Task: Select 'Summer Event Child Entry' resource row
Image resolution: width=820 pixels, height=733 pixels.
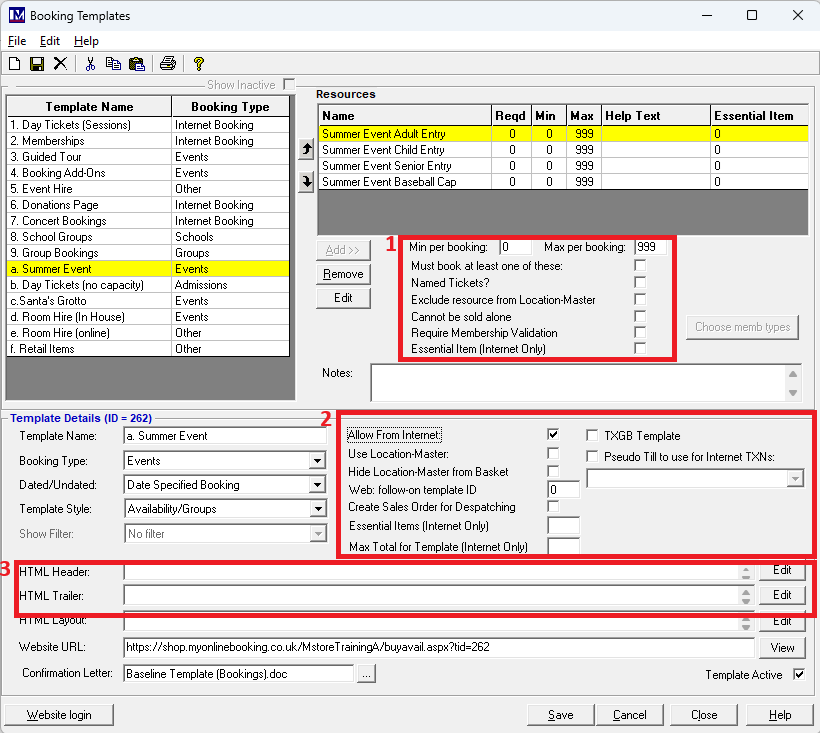Action: pos(563,150)
